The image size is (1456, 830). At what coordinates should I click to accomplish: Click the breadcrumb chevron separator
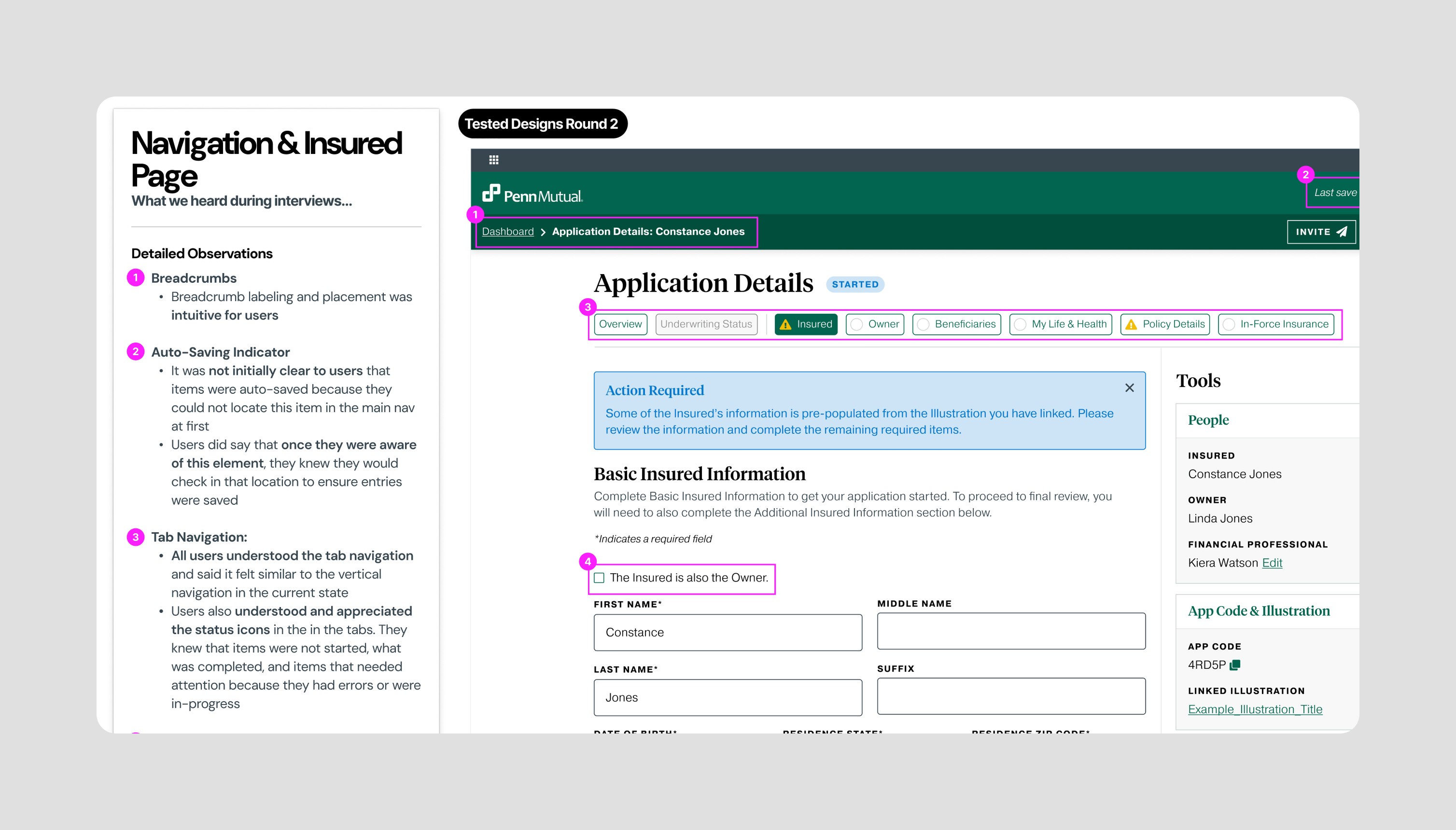[x=543, y=232]
